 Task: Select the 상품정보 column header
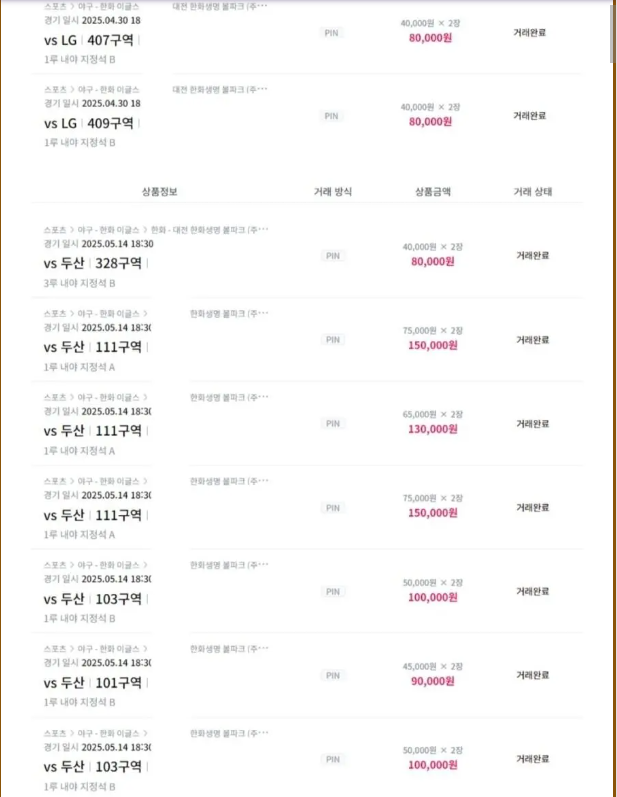click(160, 192)
